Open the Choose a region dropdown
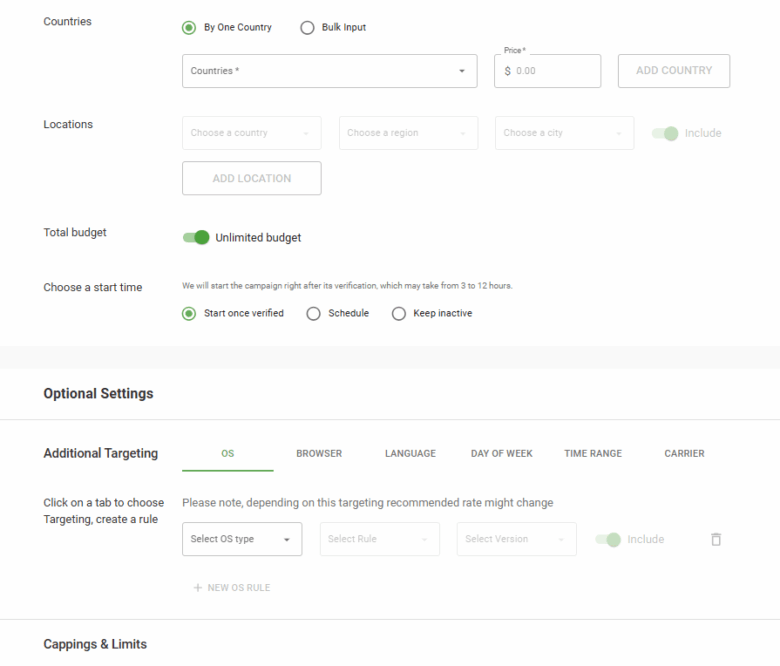Image resolution: width=780 pixels, height=666 pixels. point(408,133)
